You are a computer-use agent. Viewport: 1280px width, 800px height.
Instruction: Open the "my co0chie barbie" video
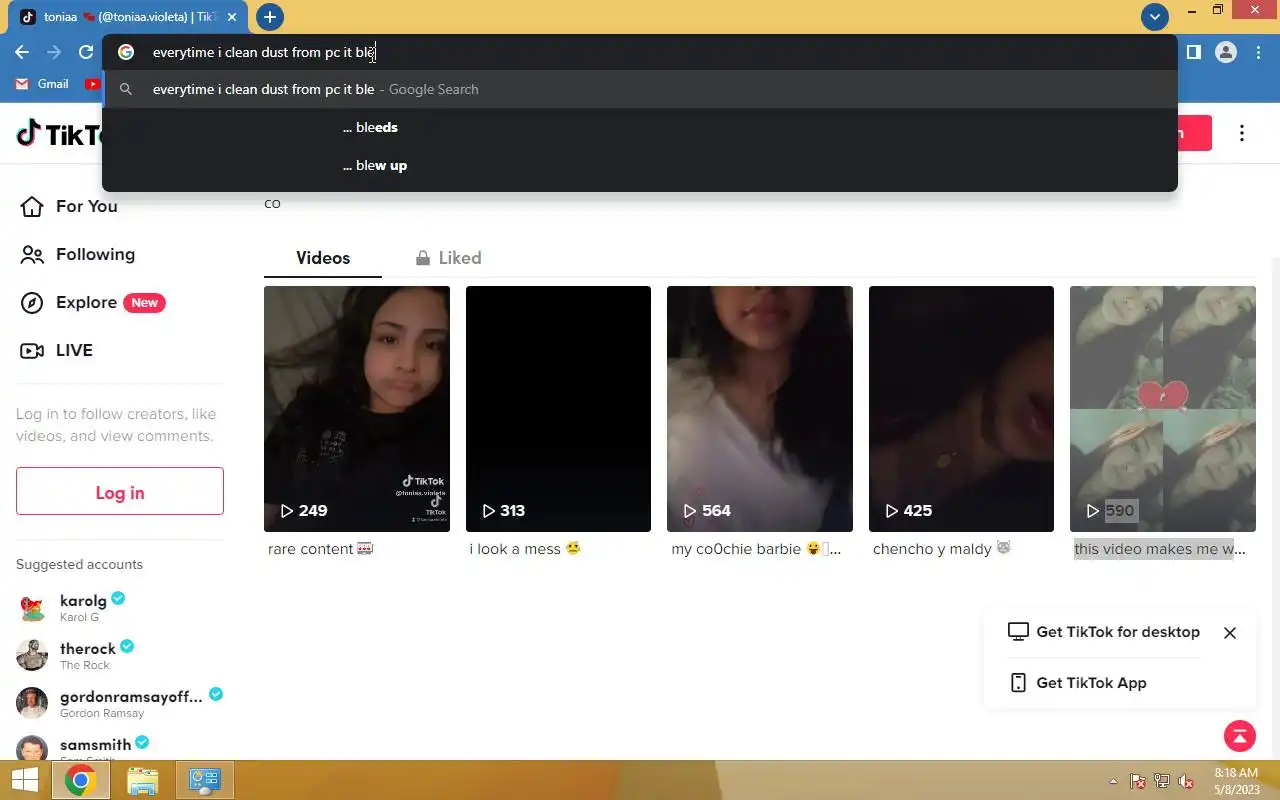760,408
